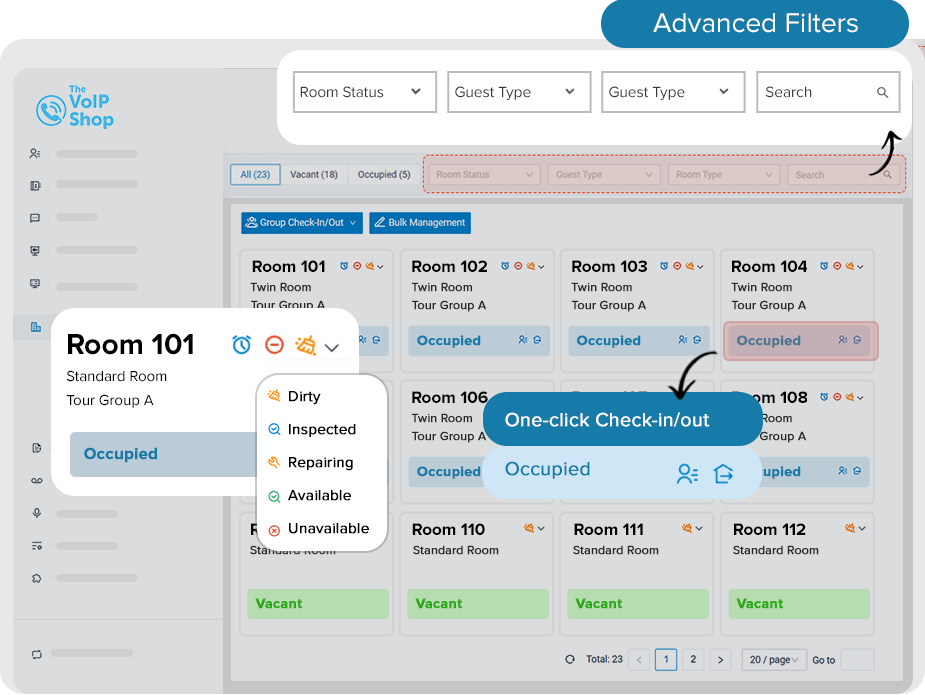Switch to the All (23) tab
925x695 pixels.
click(x=255, y=175)
